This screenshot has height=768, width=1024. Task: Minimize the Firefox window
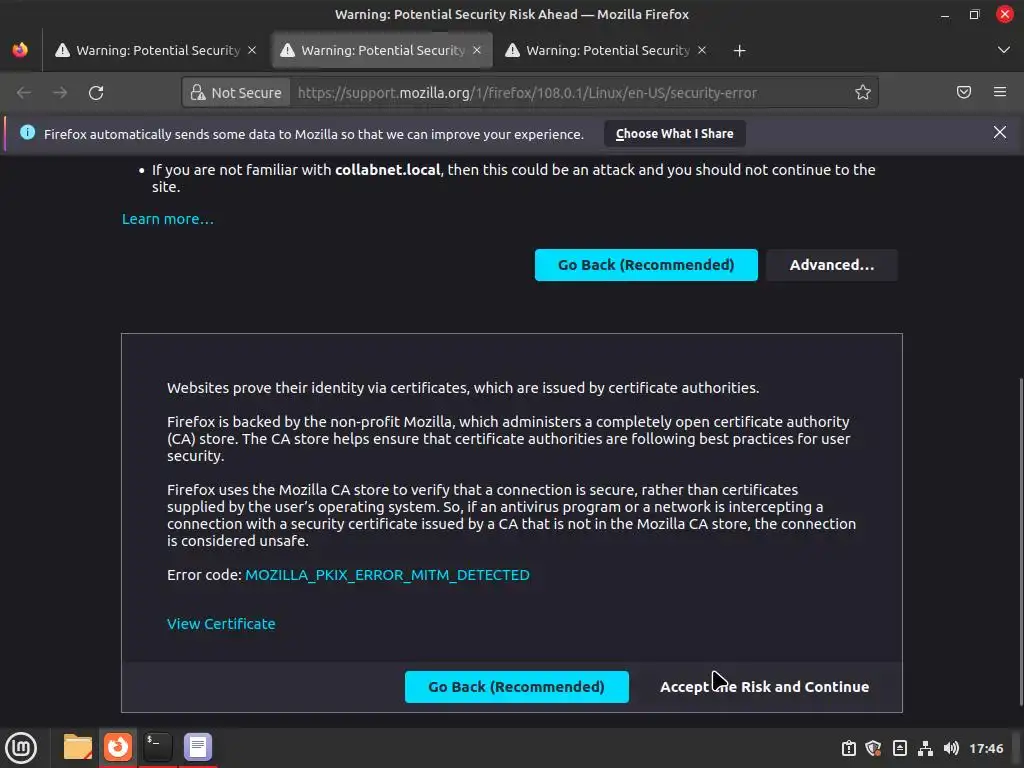click(x=945, y=14)
